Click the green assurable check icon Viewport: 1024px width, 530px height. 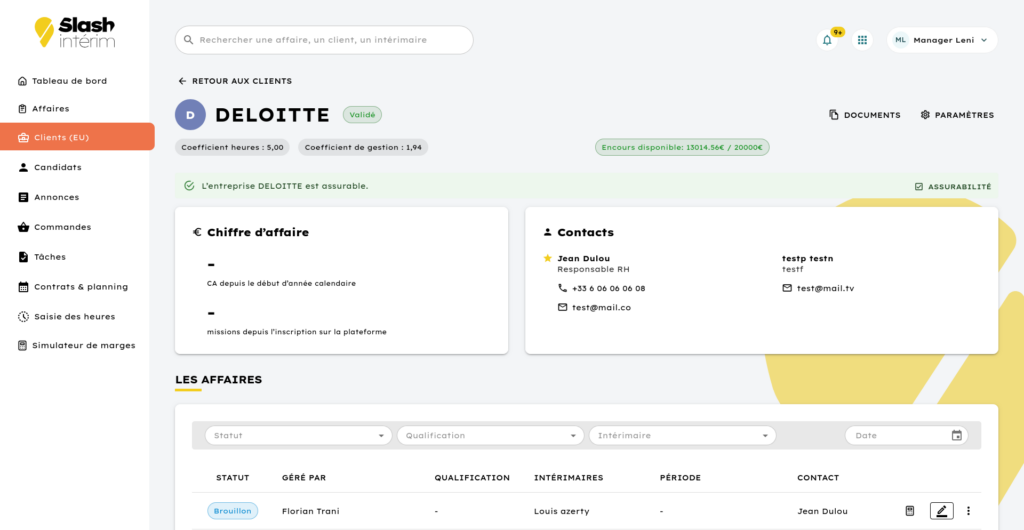pyautogui.click(x=189, y=186)
